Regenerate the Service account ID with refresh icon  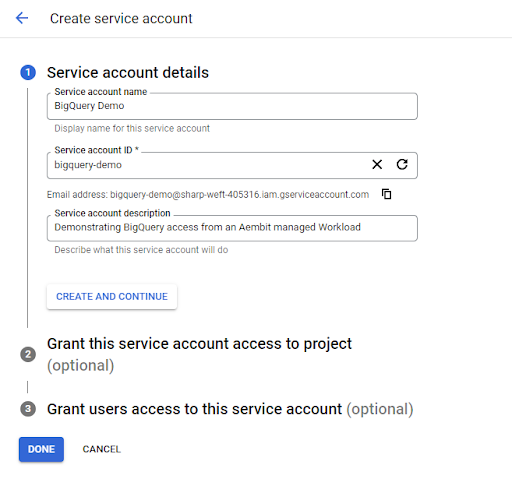point(402,164)
